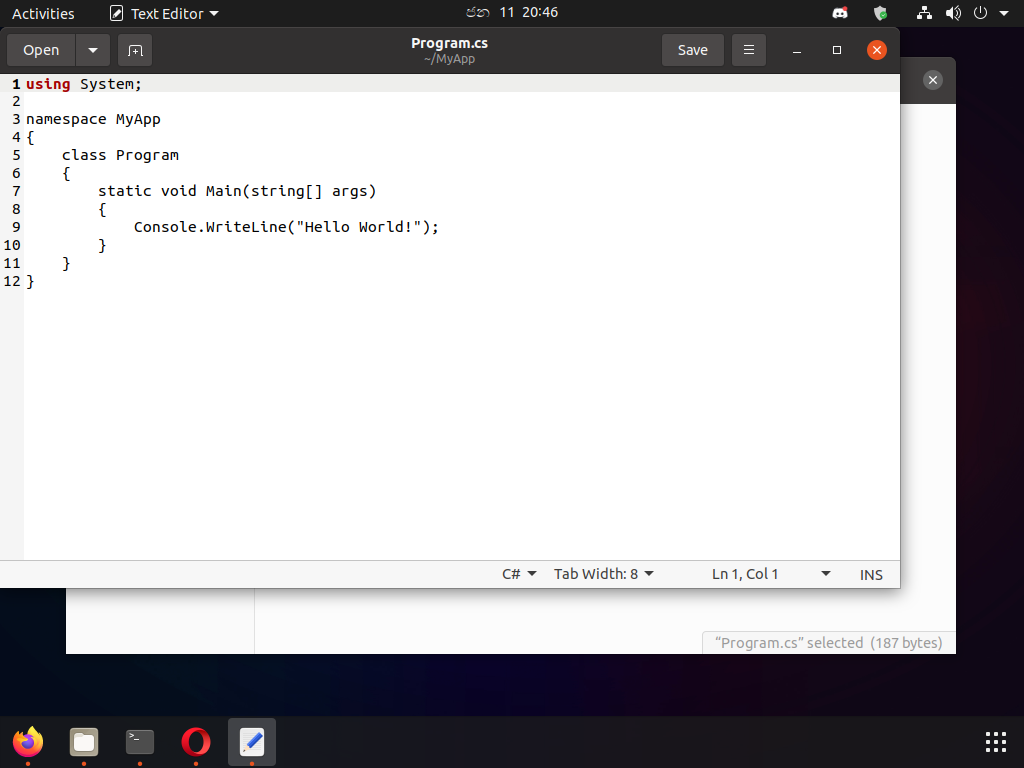The image size is (1024, 768).
Task: Show the applications grid
Action: pyautogui.click(x=995, y=742)
